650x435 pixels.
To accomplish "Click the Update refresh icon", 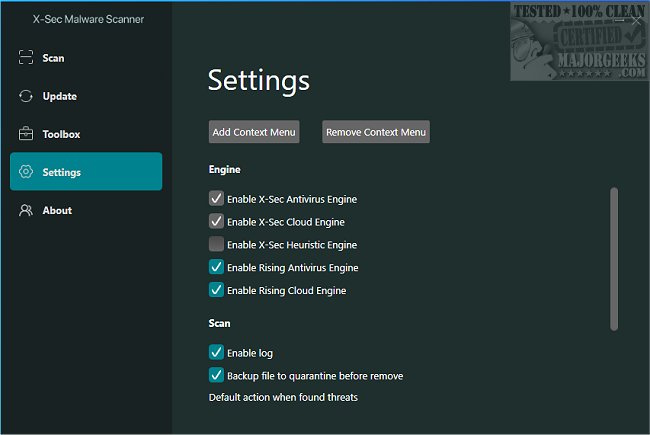I will (26, 96).
